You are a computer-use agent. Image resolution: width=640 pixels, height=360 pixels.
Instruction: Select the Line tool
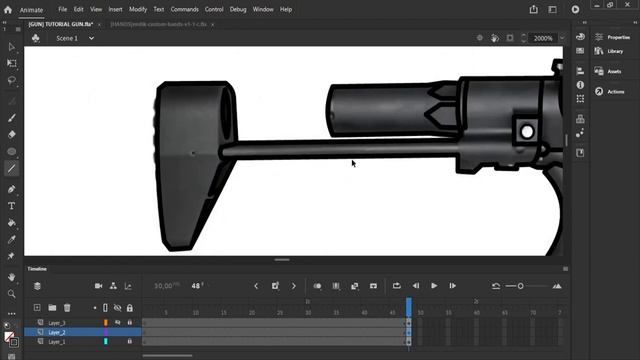tap(11, 168)
